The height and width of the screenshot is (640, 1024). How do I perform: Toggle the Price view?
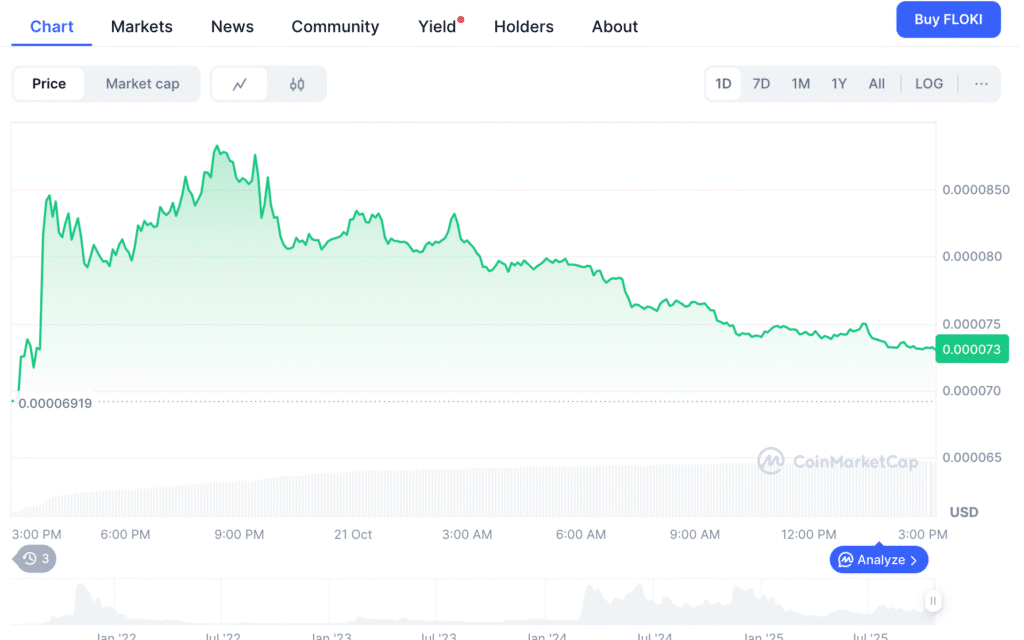pyautogui.click(x=49, y=84)
